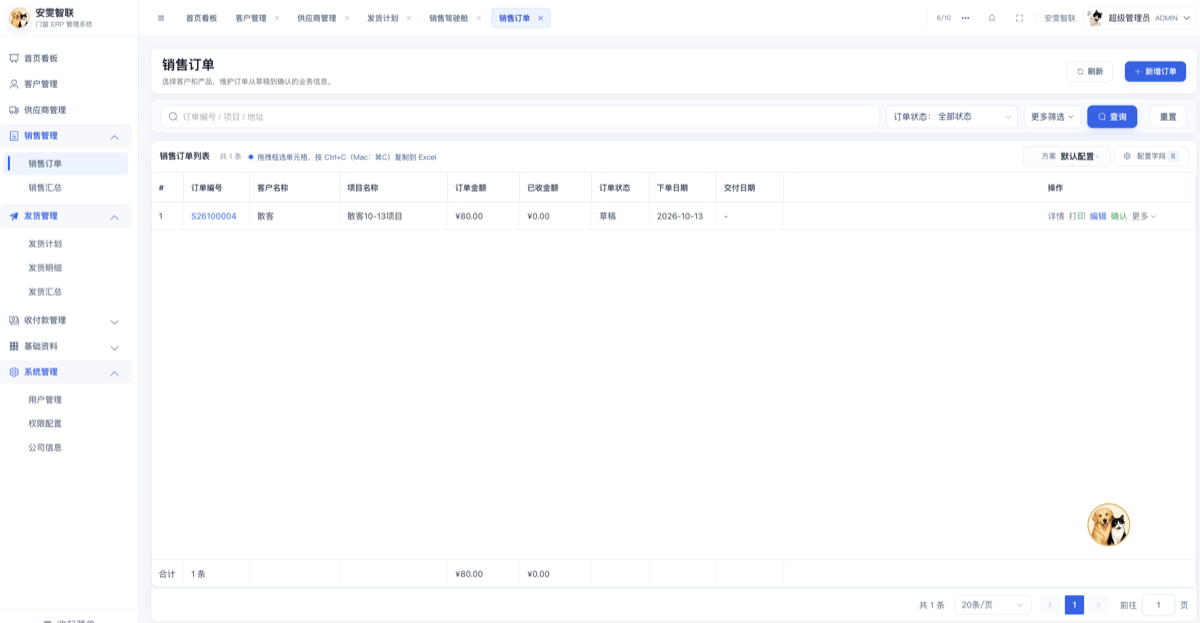Expand the 更多筛选 filters

[1053, 117]
